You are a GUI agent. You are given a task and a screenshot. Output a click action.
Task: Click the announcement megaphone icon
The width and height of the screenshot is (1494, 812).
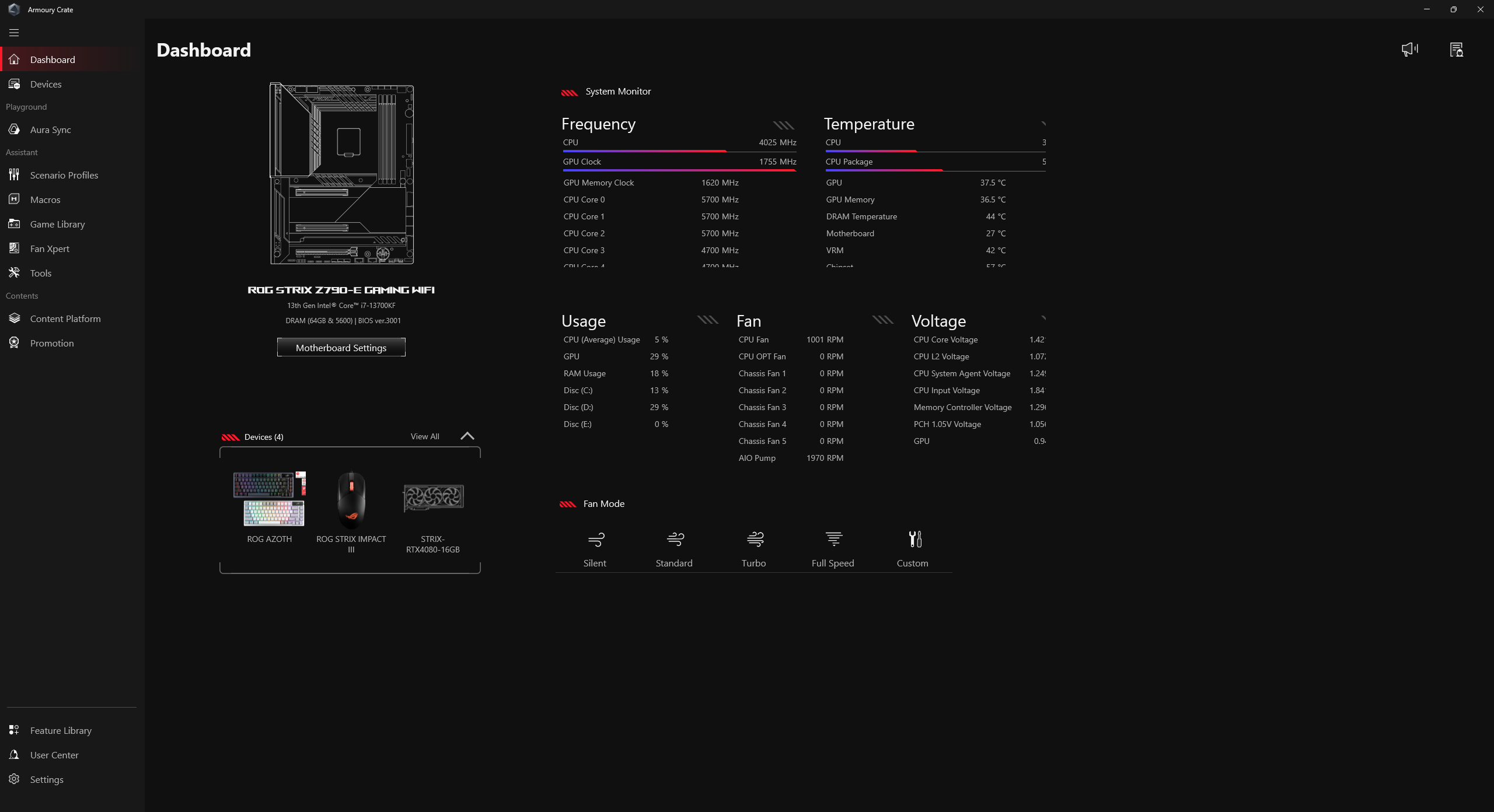click(1409, 50)
